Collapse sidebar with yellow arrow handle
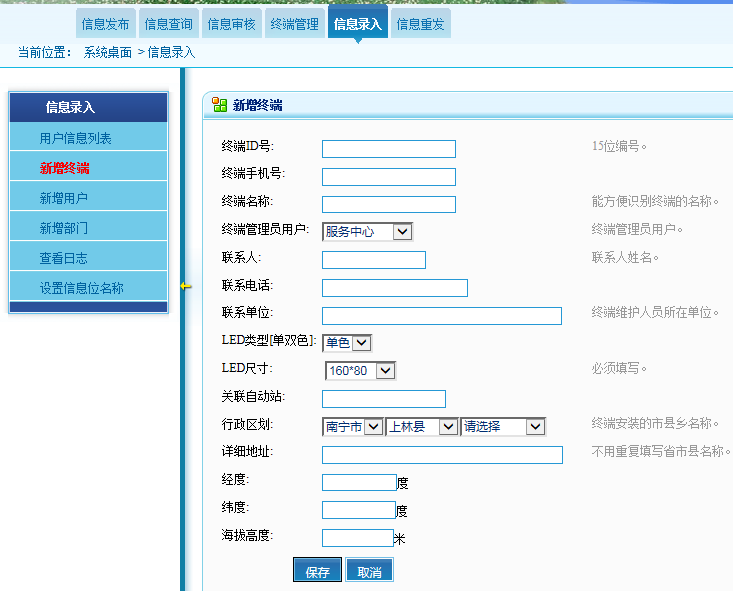 (185, 286)
